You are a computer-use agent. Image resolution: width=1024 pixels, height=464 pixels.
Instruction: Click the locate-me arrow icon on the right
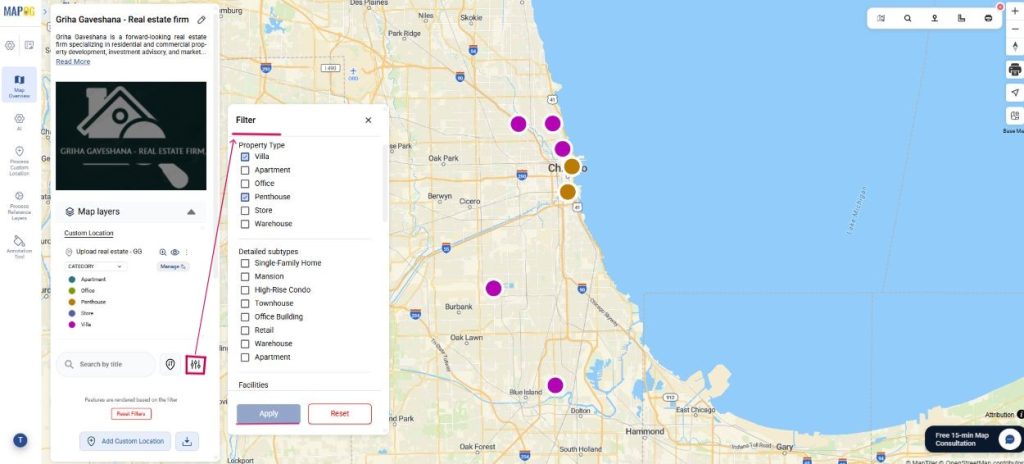click(1015, 93)
